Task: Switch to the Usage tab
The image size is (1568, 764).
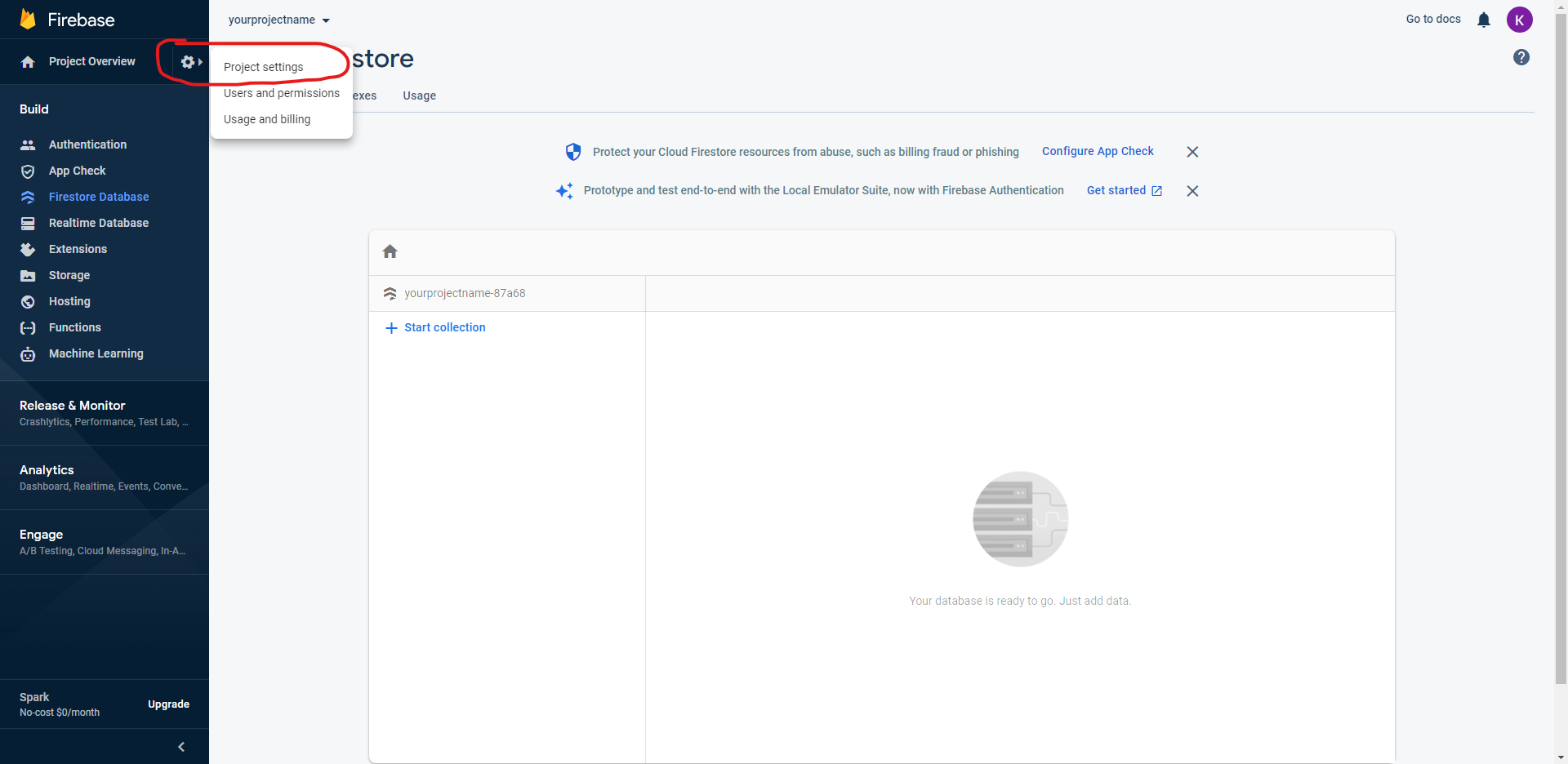Action: pyautogui.click(x=419, y=95)
